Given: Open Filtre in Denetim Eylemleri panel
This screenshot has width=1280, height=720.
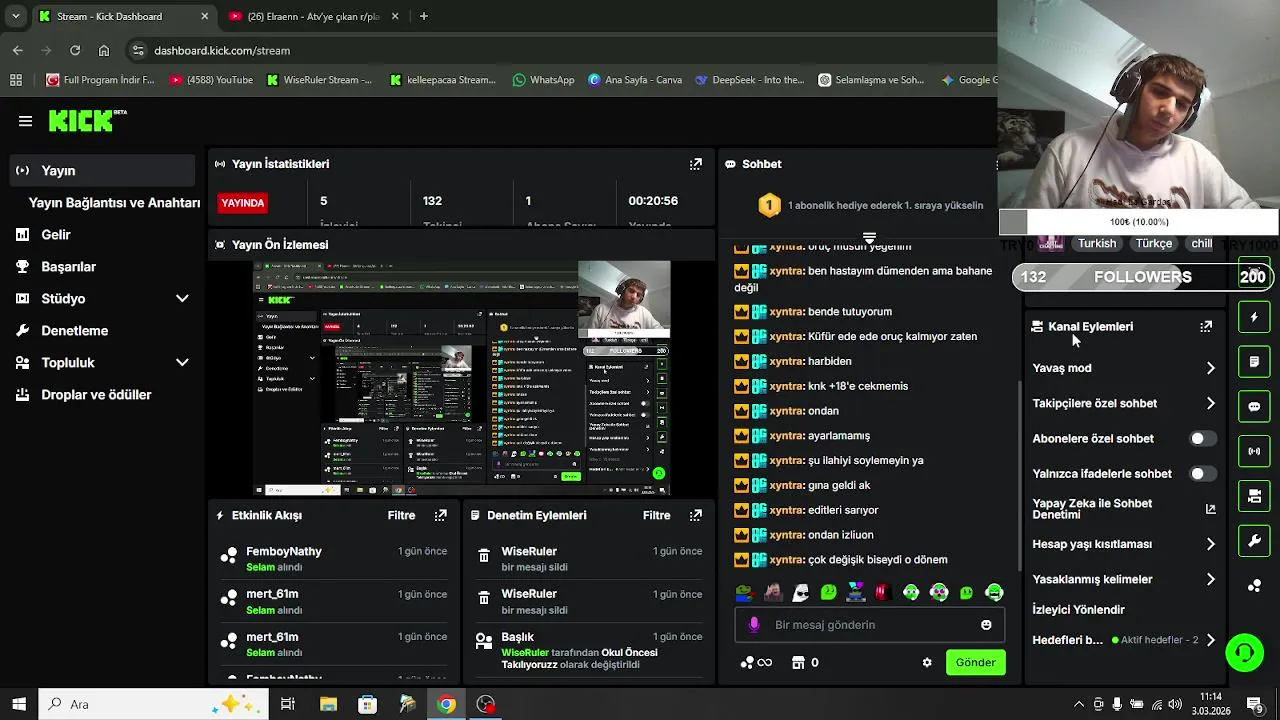Looking at the screenshot, I should click(x=656, y=515).
